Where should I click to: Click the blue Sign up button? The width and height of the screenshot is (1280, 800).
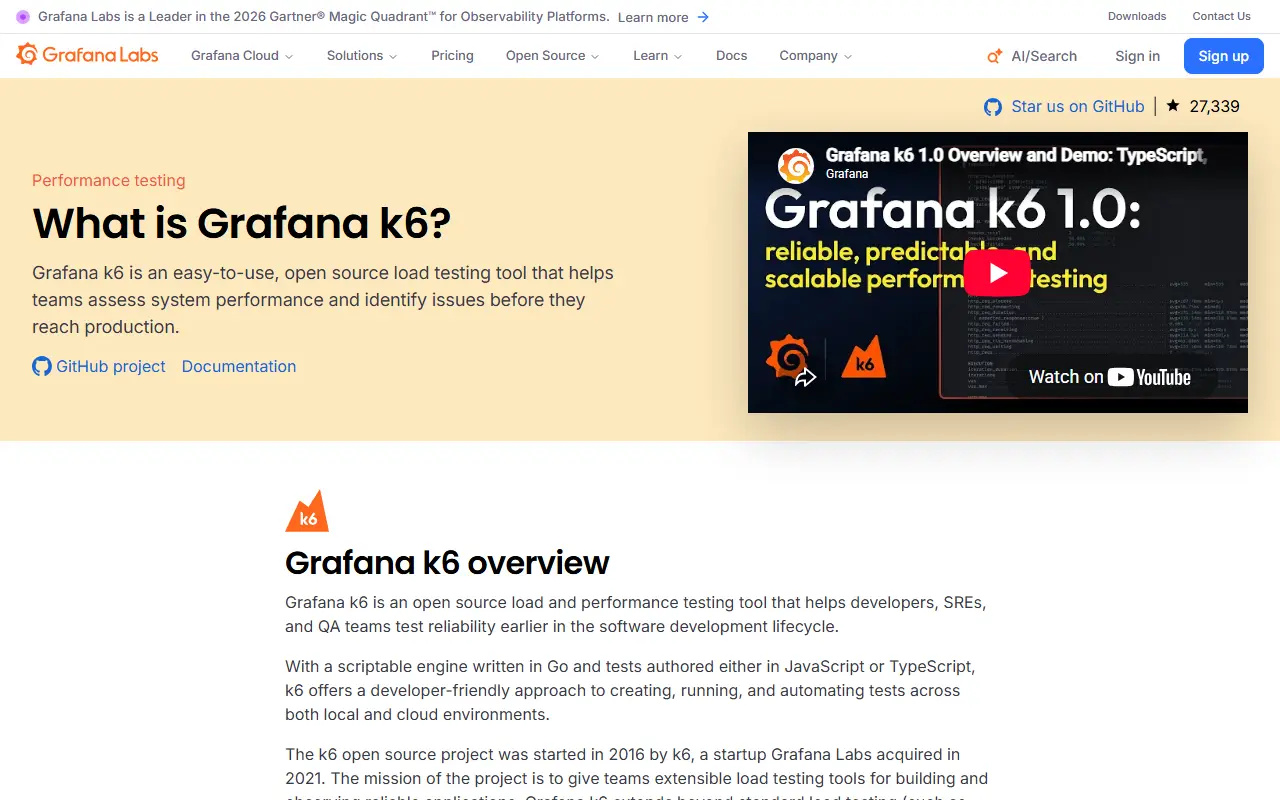coord(1224,56)
